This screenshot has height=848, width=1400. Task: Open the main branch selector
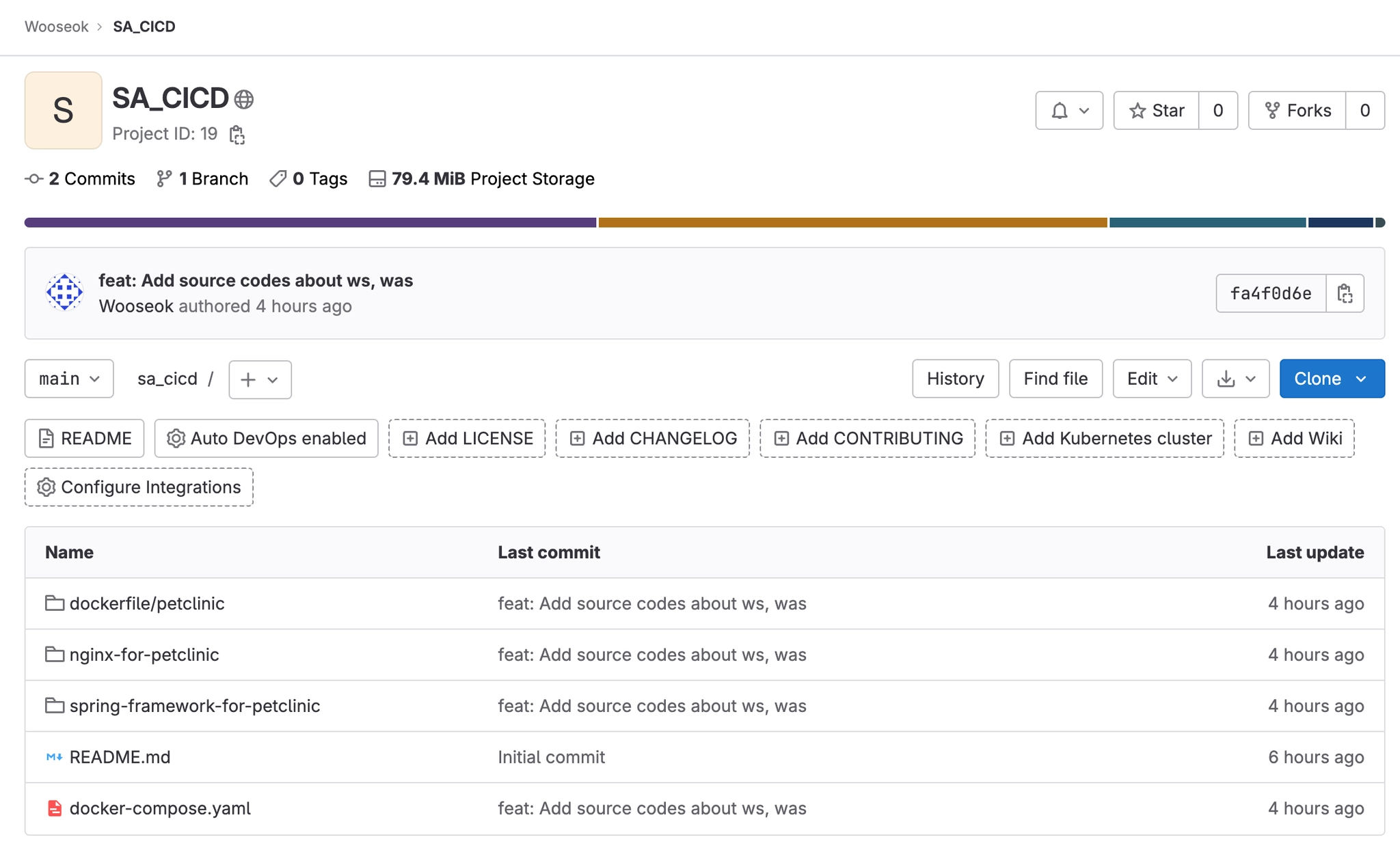69,379
